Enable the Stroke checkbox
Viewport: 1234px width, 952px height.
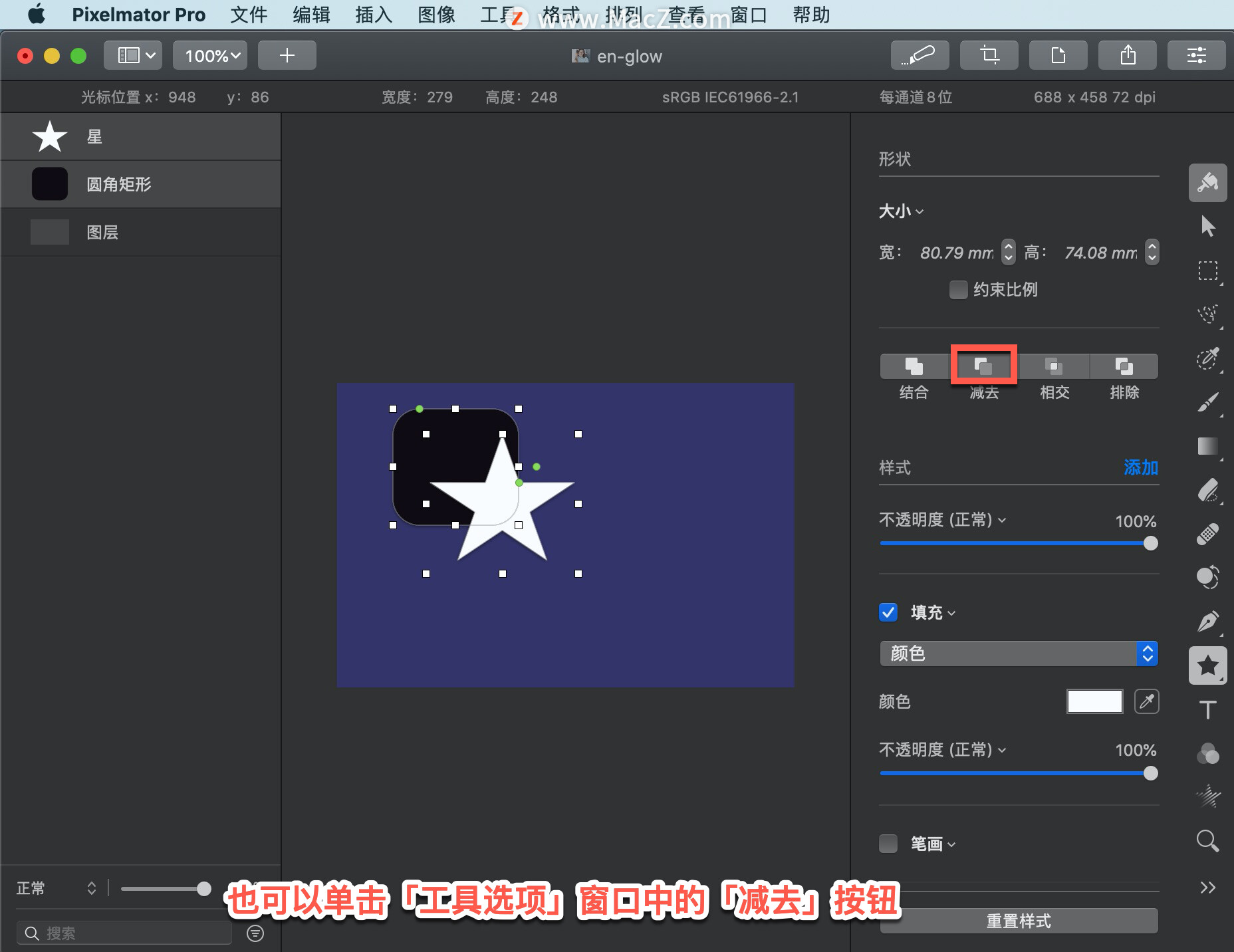point(888,844)
